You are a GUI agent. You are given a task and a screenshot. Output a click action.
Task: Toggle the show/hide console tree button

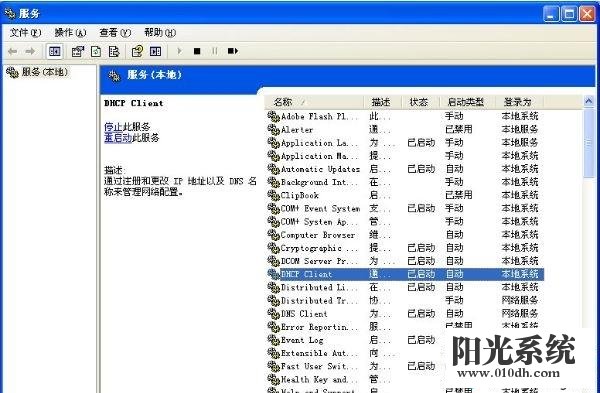pyautogui.click(x=54, y=51)
